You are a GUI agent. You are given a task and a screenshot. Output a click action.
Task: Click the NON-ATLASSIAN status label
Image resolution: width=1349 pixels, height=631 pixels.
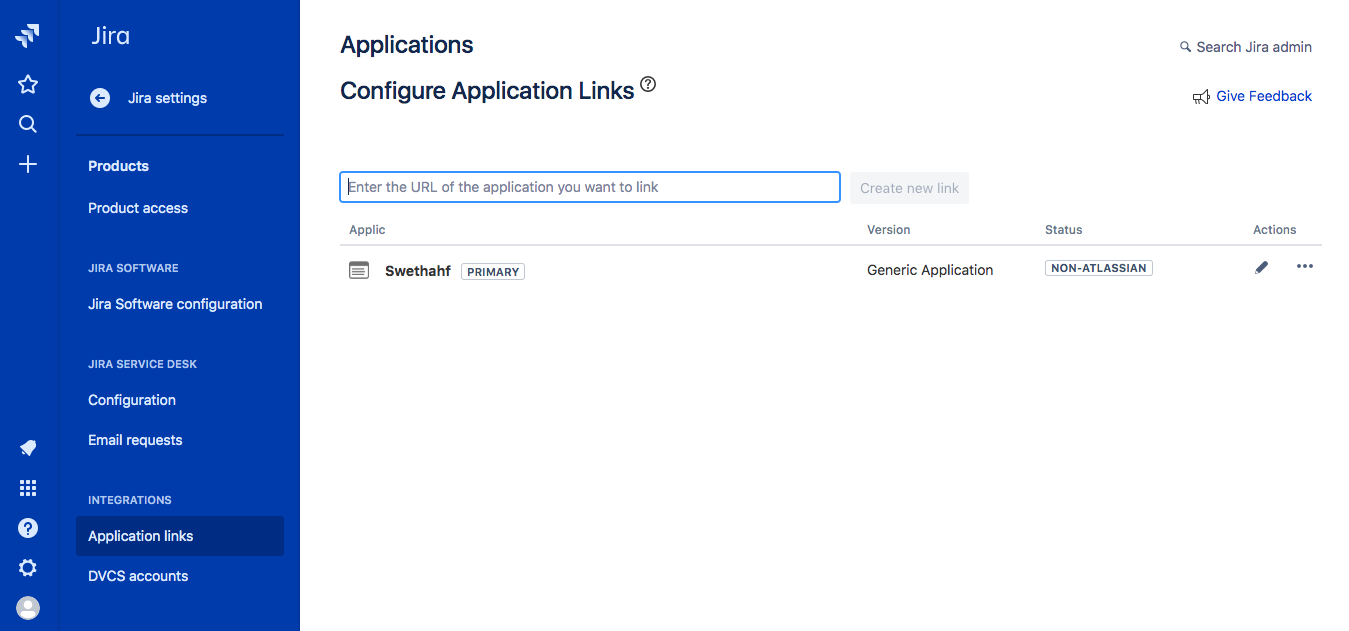pos(1099,268)
